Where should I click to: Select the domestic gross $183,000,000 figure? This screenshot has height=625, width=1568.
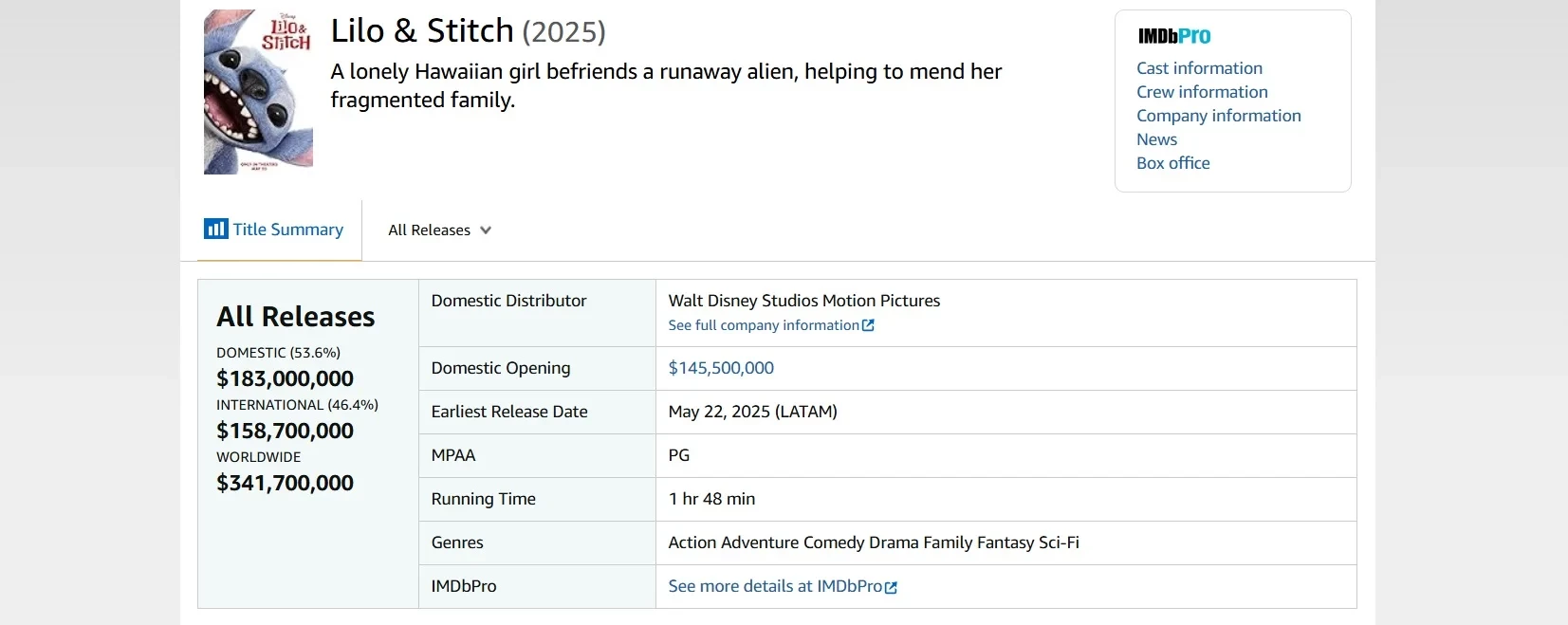tap(285, 378)
